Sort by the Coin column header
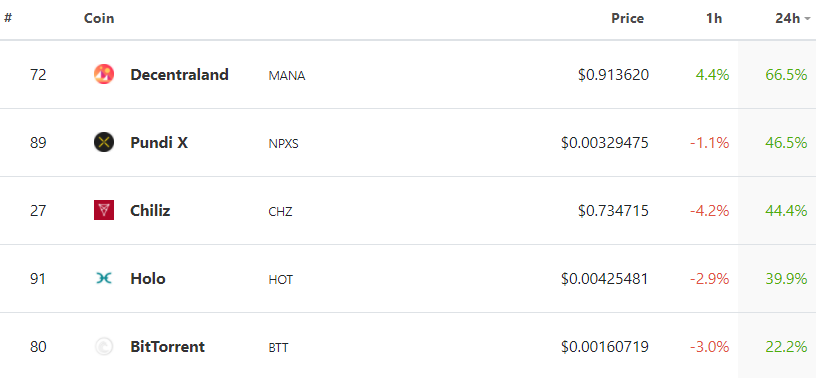Image resolution: width=816 pixels, height=378 pixels. (99, 18)
